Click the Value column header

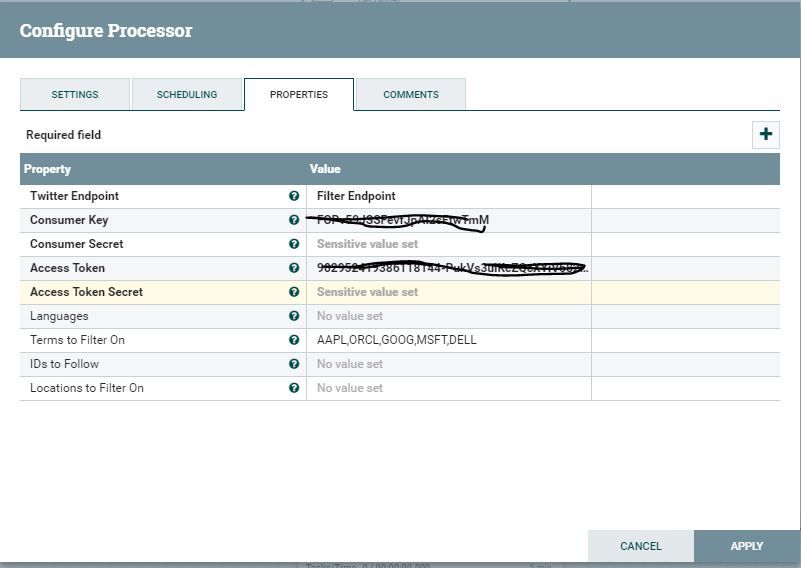(x=325, y=169)
